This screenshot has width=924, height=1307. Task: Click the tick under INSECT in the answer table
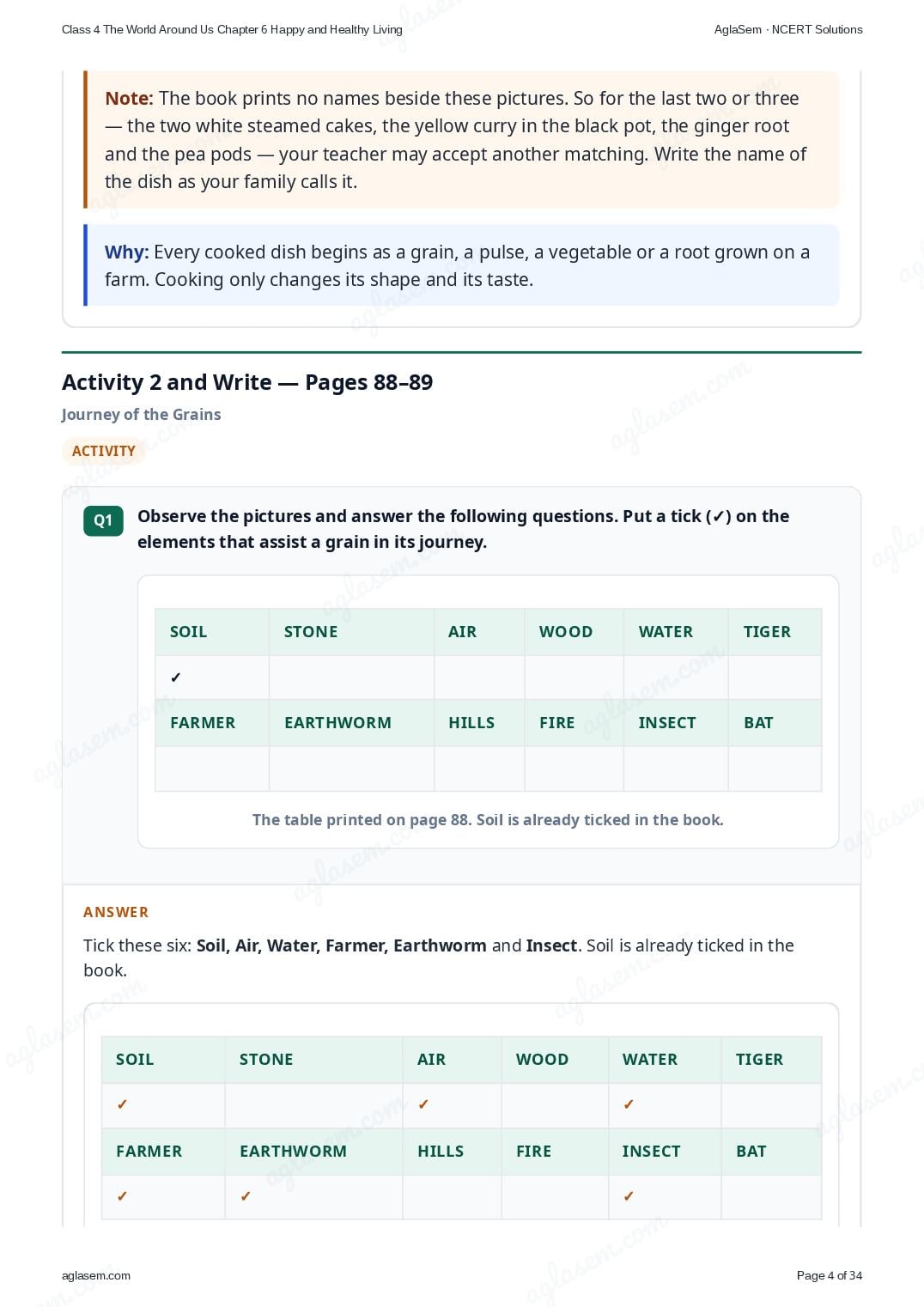click(x=629, y=1196)
